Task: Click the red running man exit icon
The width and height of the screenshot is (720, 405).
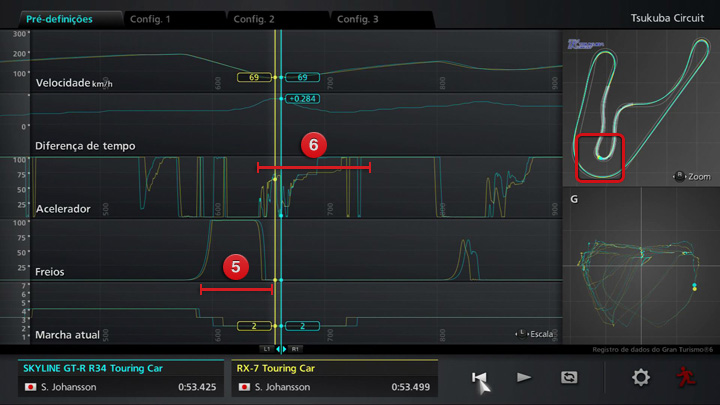Action: click(685, 377)
